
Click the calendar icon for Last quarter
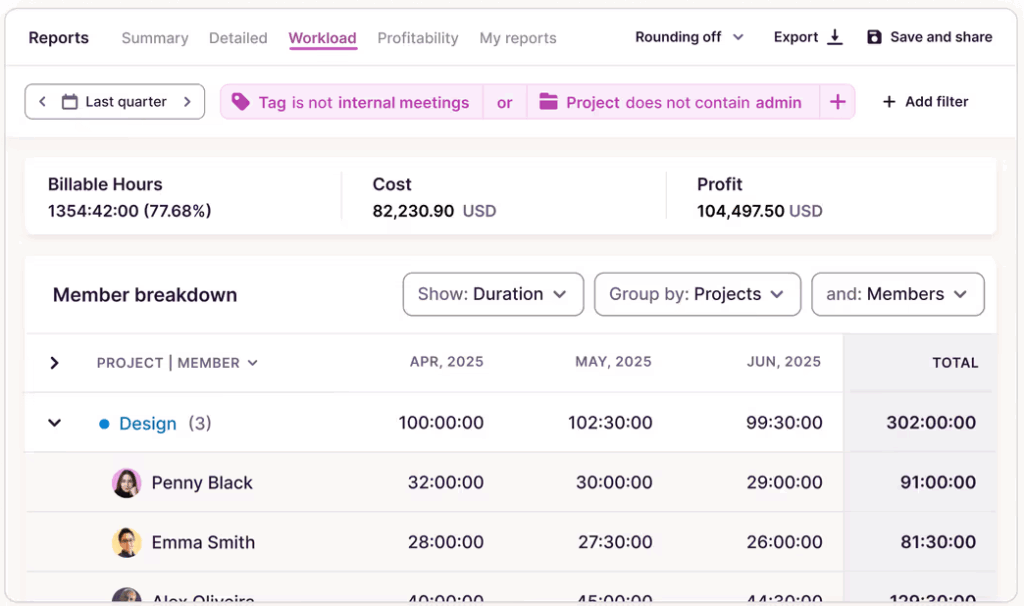[x=70, y=102]
